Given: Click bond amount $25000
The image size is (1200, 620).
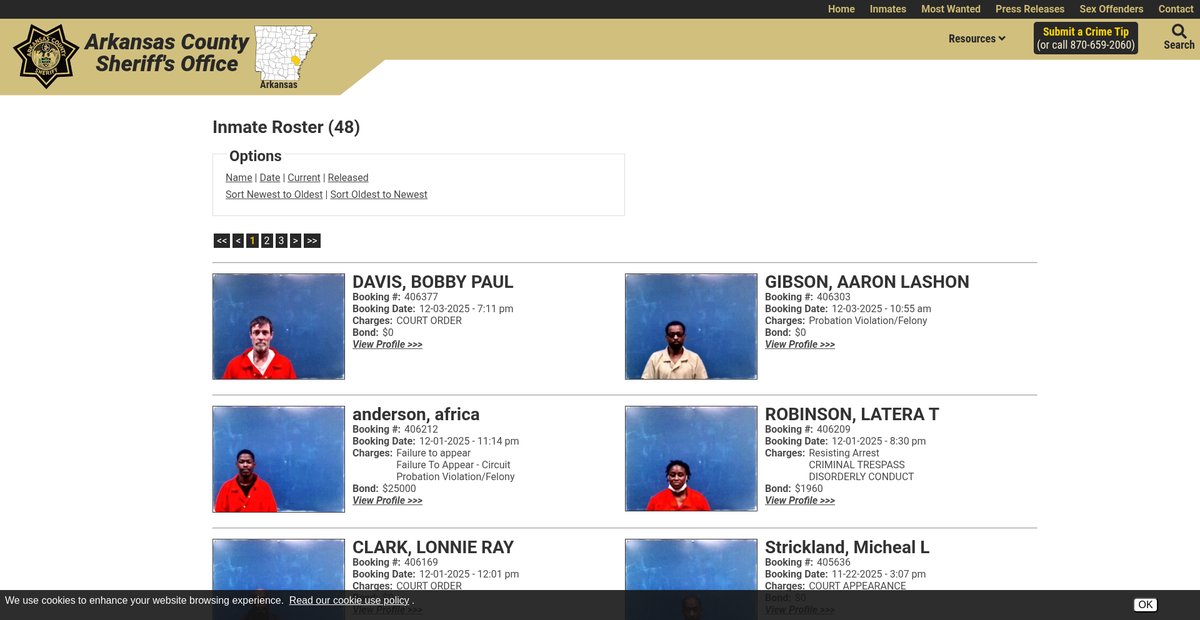Looking at the screenshot, I should coord(399,489).
